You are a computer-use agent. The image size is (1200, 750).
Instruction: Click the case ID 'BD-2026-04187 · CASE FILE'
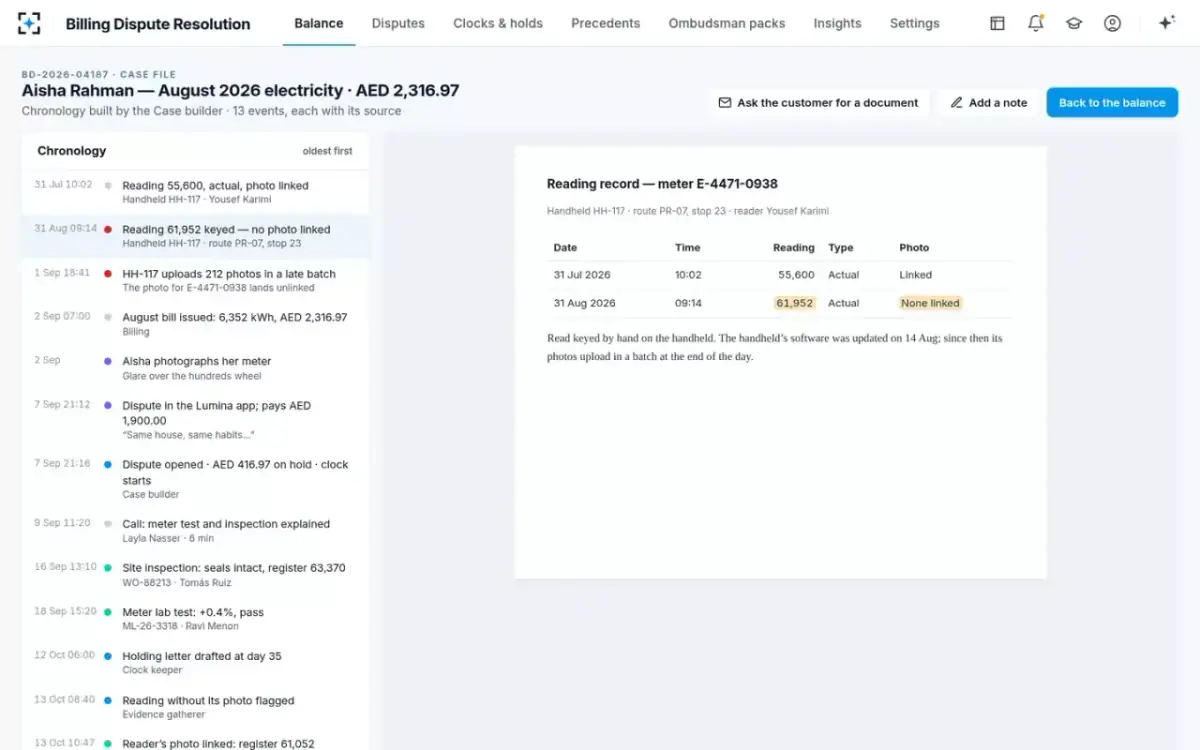98,74
